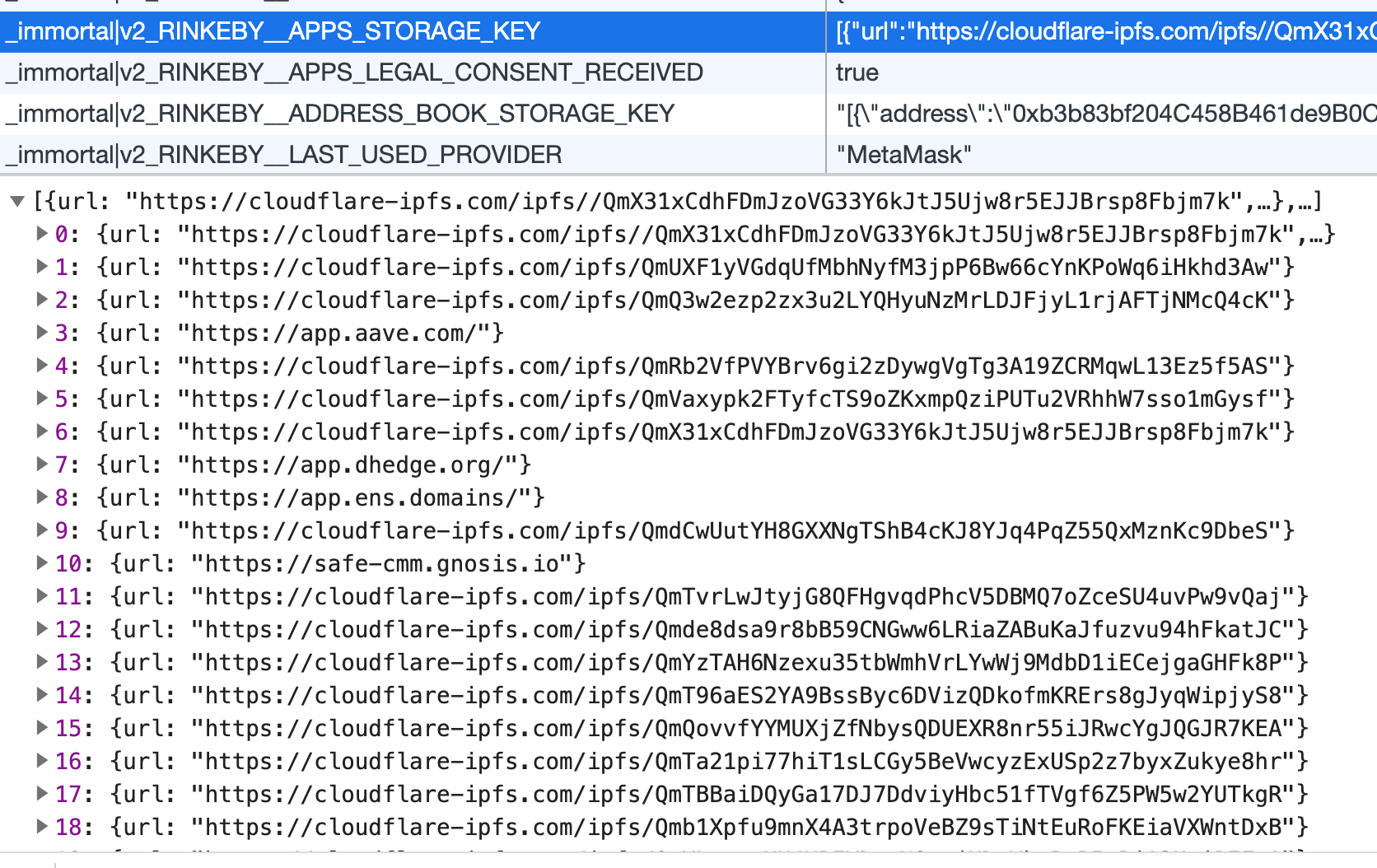The height and width of the screenshot is (868, 1377).
Task: Click the address book value starting 0xb3b83bf
Action: click(x=1102, y=114)
